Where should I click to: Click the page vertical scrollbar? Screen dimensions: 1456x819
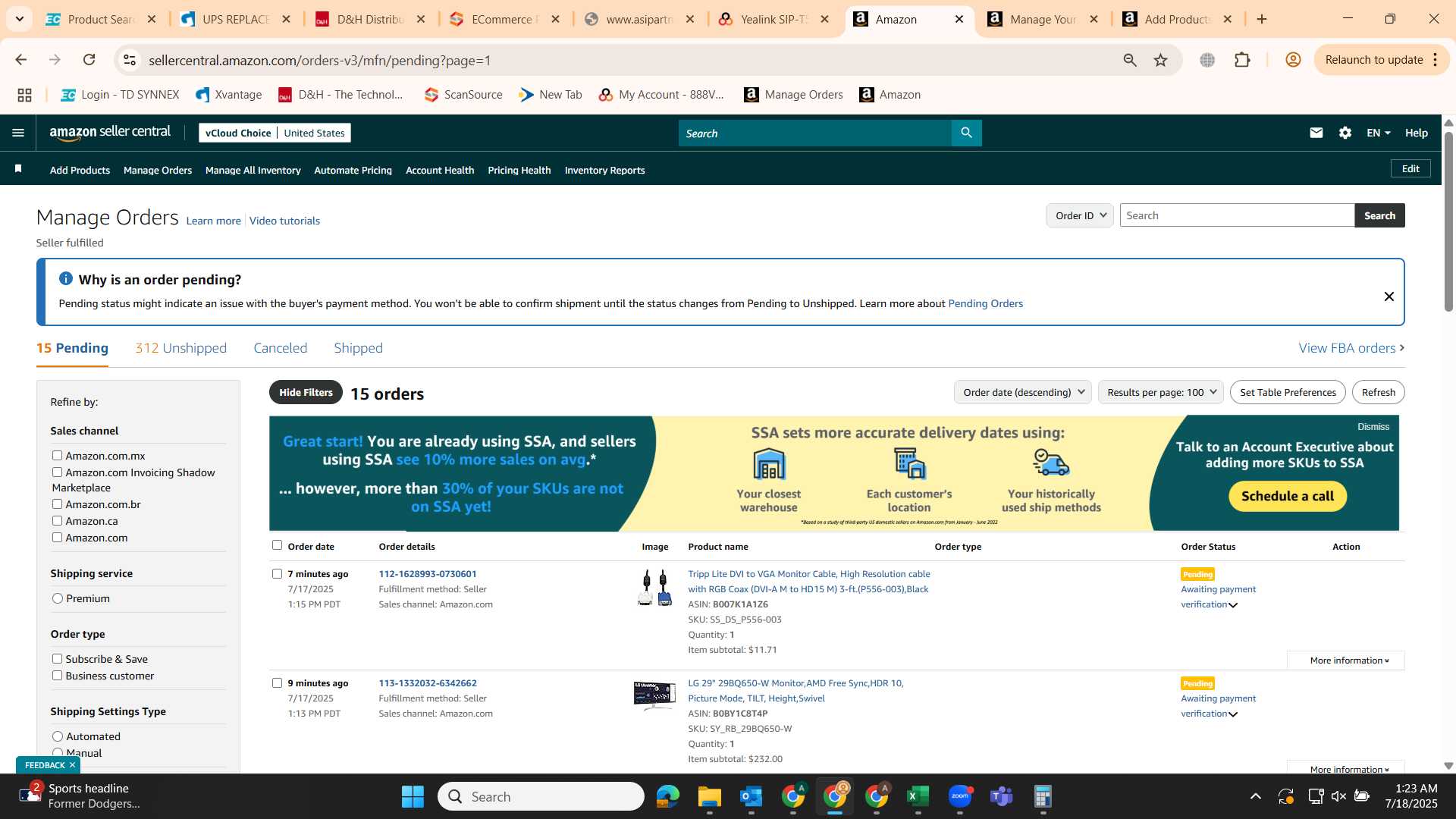pos(1448,221)
